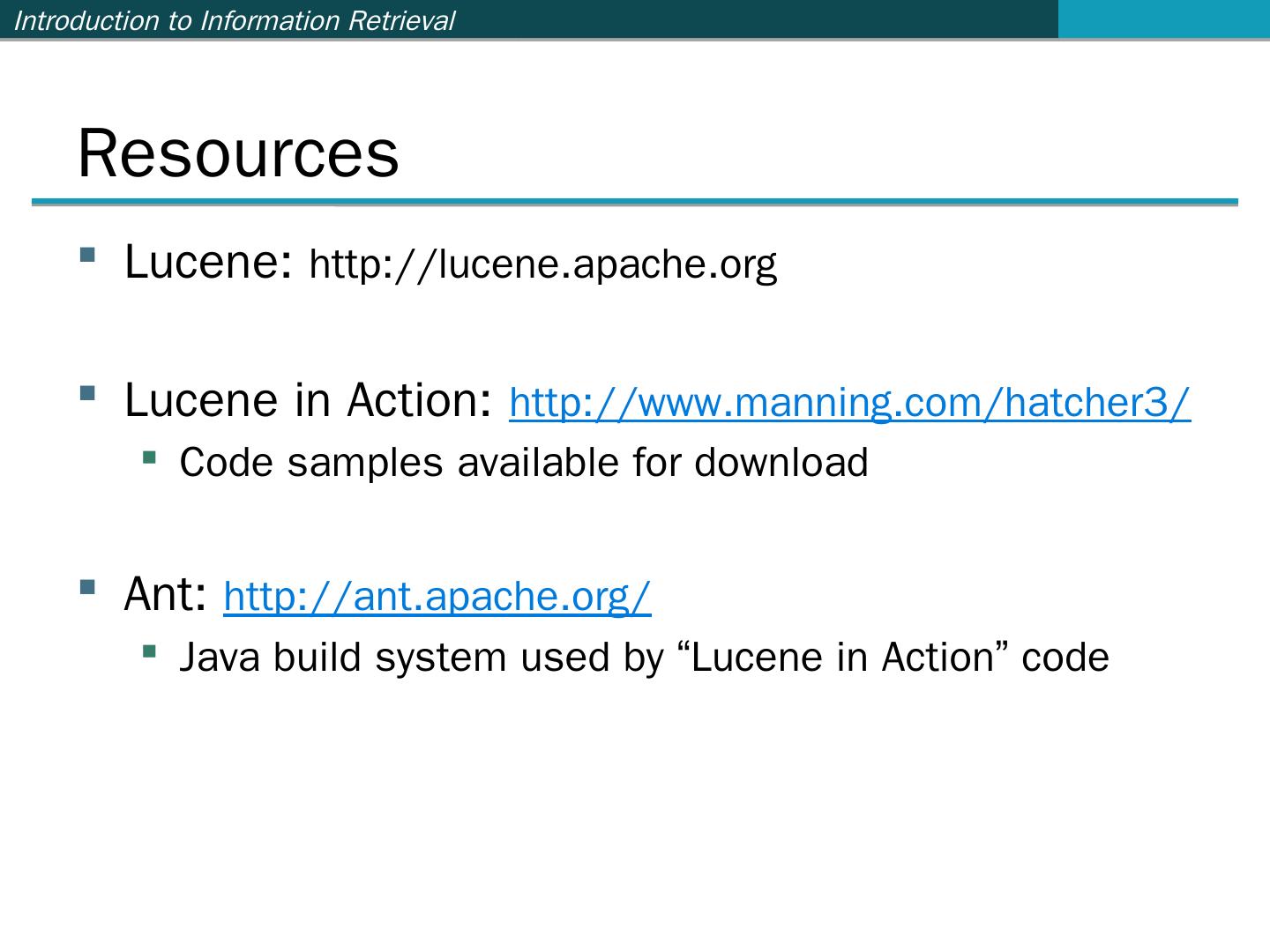
Task: Click the blue divider line under Resources
Action: click(635, 203)
